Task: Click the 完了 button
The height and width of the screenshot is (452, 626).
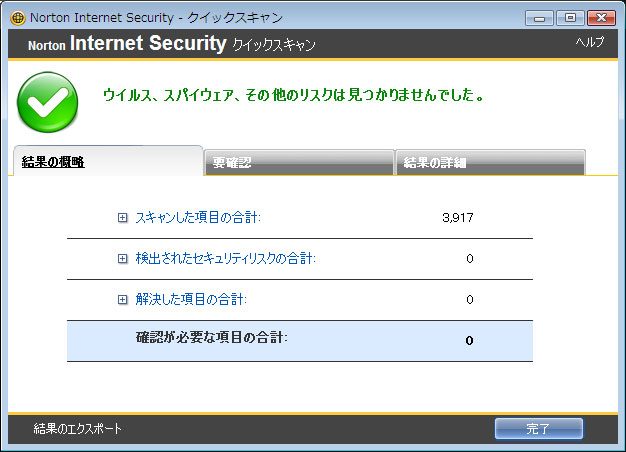Action: click(x=539, y=429)
